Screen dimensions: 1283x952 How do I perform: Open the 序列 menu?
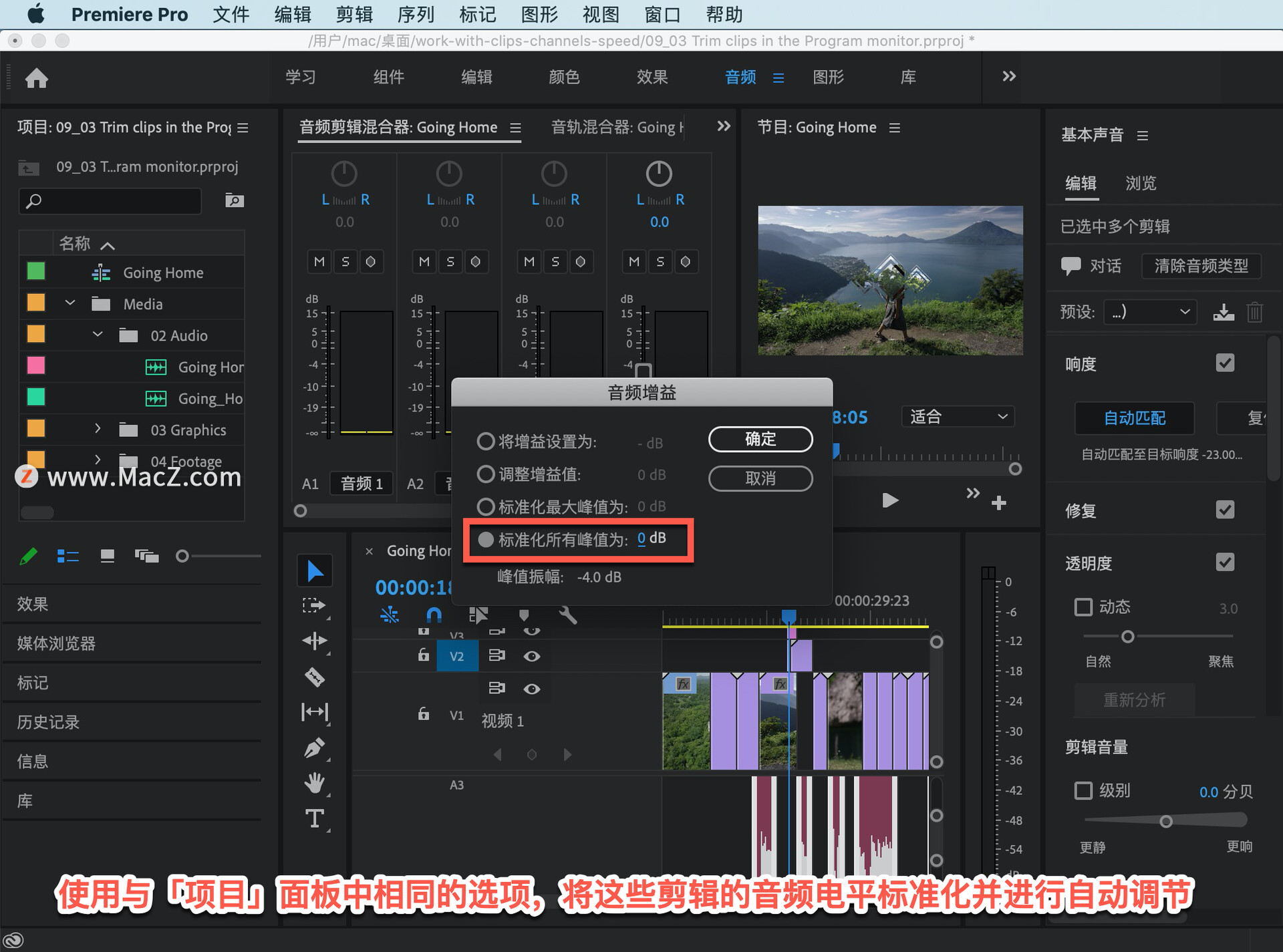(x=415, y=14)
